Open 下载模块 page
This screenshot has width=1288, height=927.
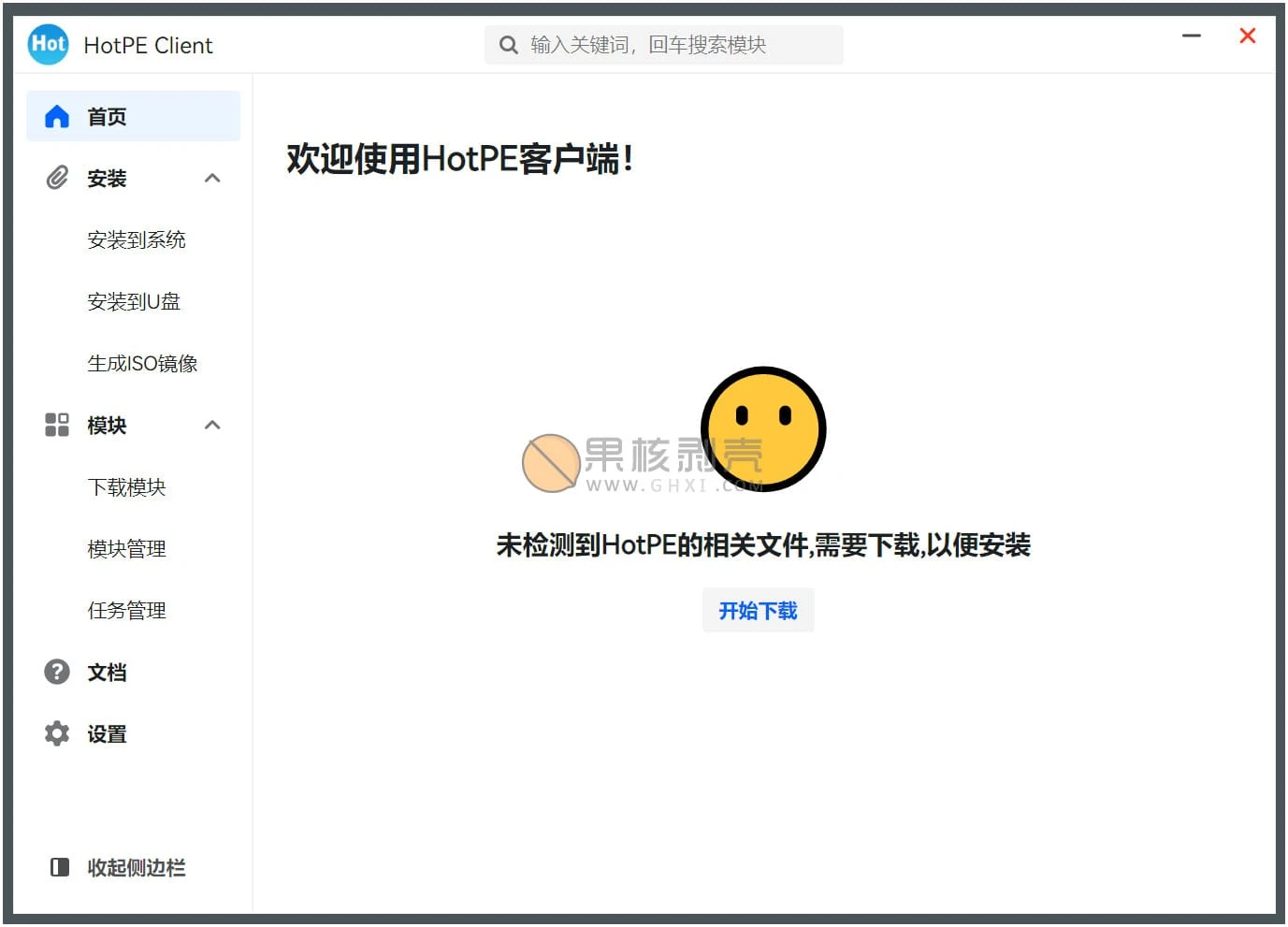126,486
